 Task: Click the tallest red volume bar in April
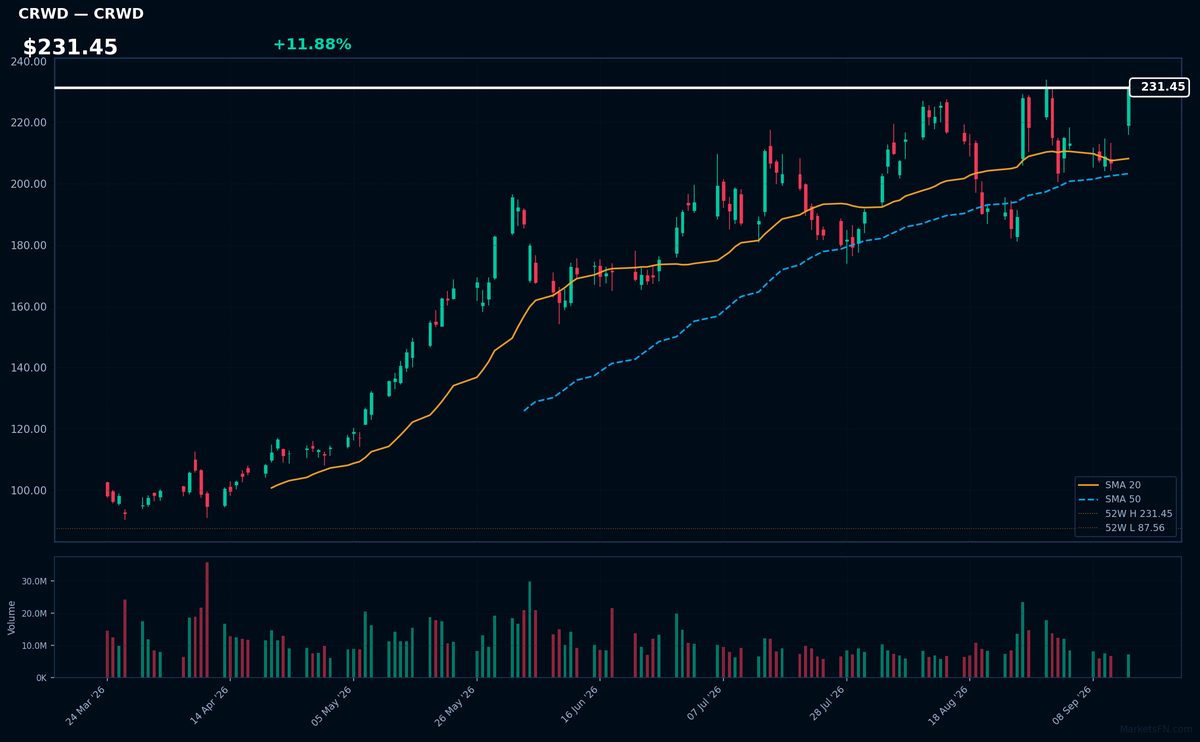click(207, 620)
